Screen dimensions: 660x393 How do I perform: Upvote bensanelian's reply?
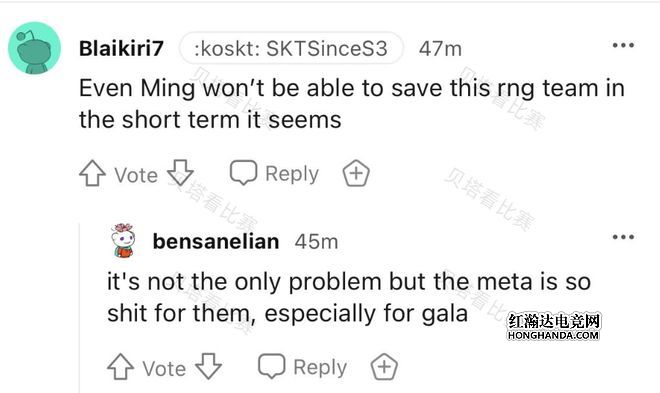[120, 366]
